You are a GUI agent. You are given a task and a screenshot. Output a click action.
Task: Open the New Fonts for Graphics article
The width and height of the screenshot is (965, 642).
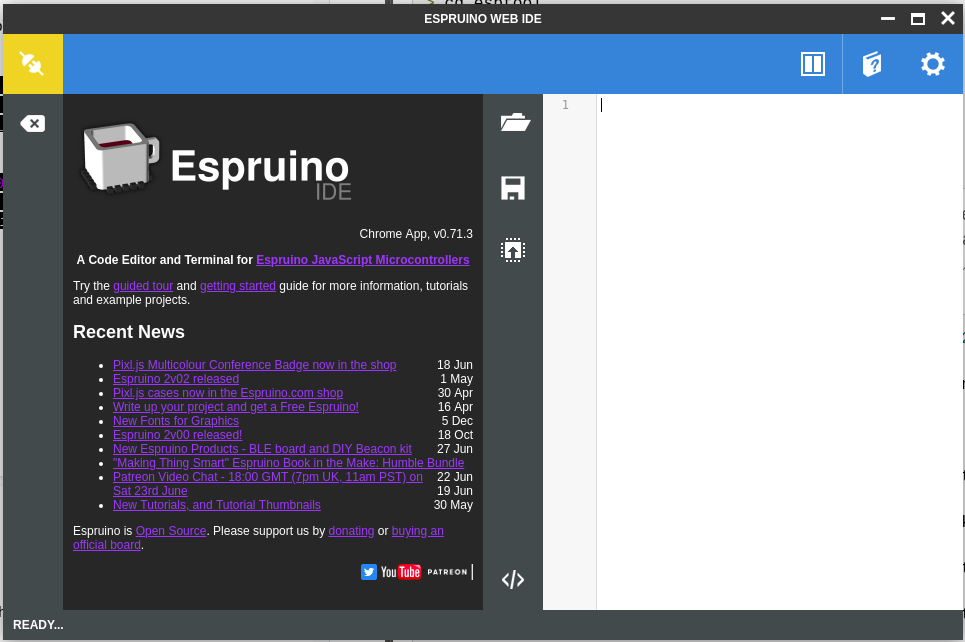click(176, 421)
